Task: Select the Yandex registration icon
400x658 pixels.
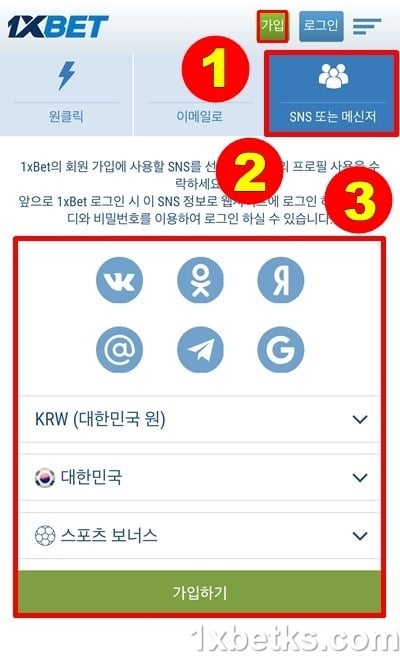Action: 280,280
